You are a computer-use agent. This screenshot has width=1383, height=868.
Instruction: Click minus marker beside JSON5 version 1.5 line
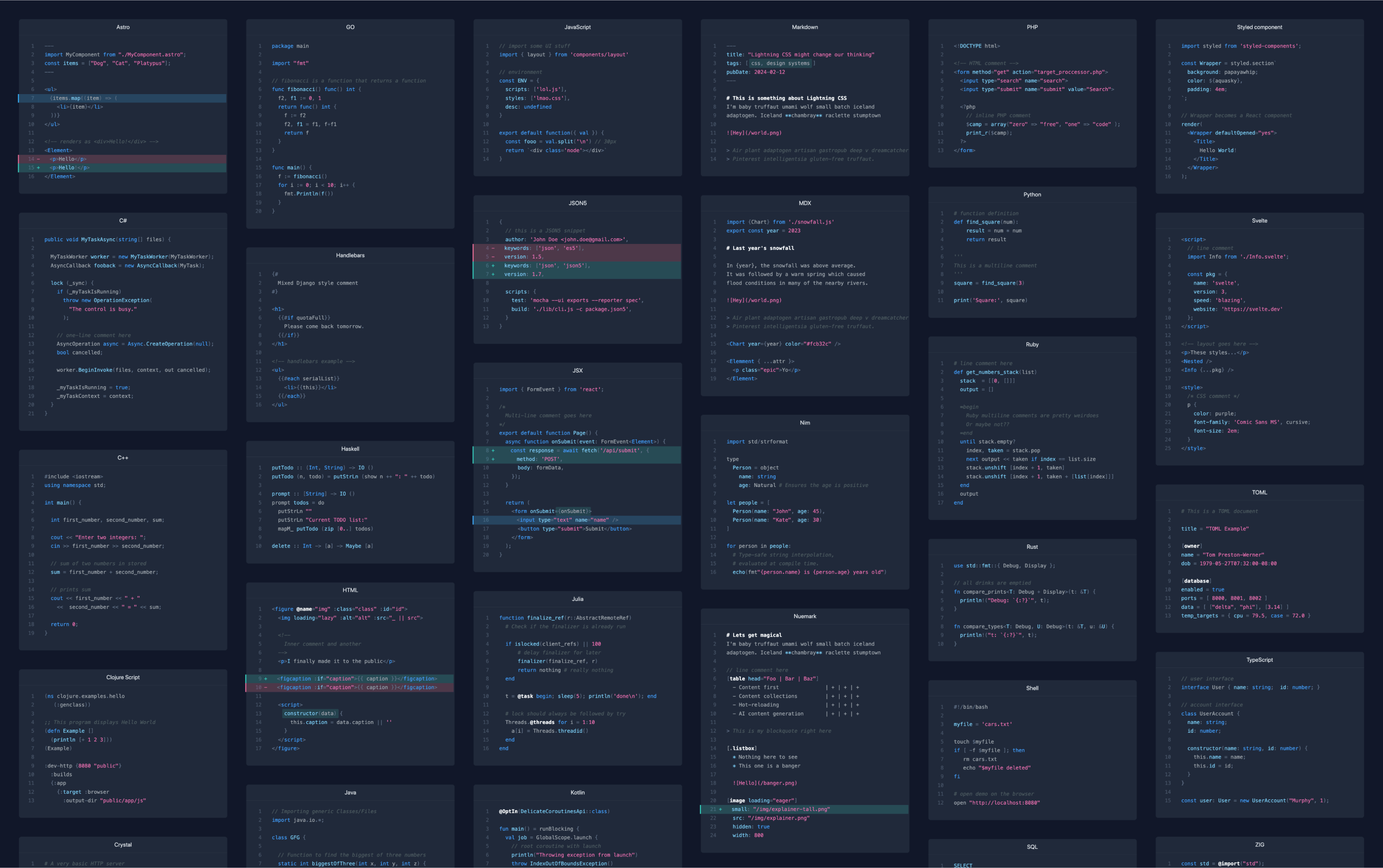493,257
